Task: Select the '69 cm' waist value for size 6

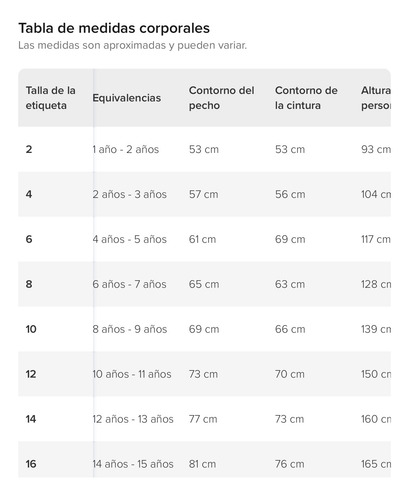Action: (x=290, y=239)
